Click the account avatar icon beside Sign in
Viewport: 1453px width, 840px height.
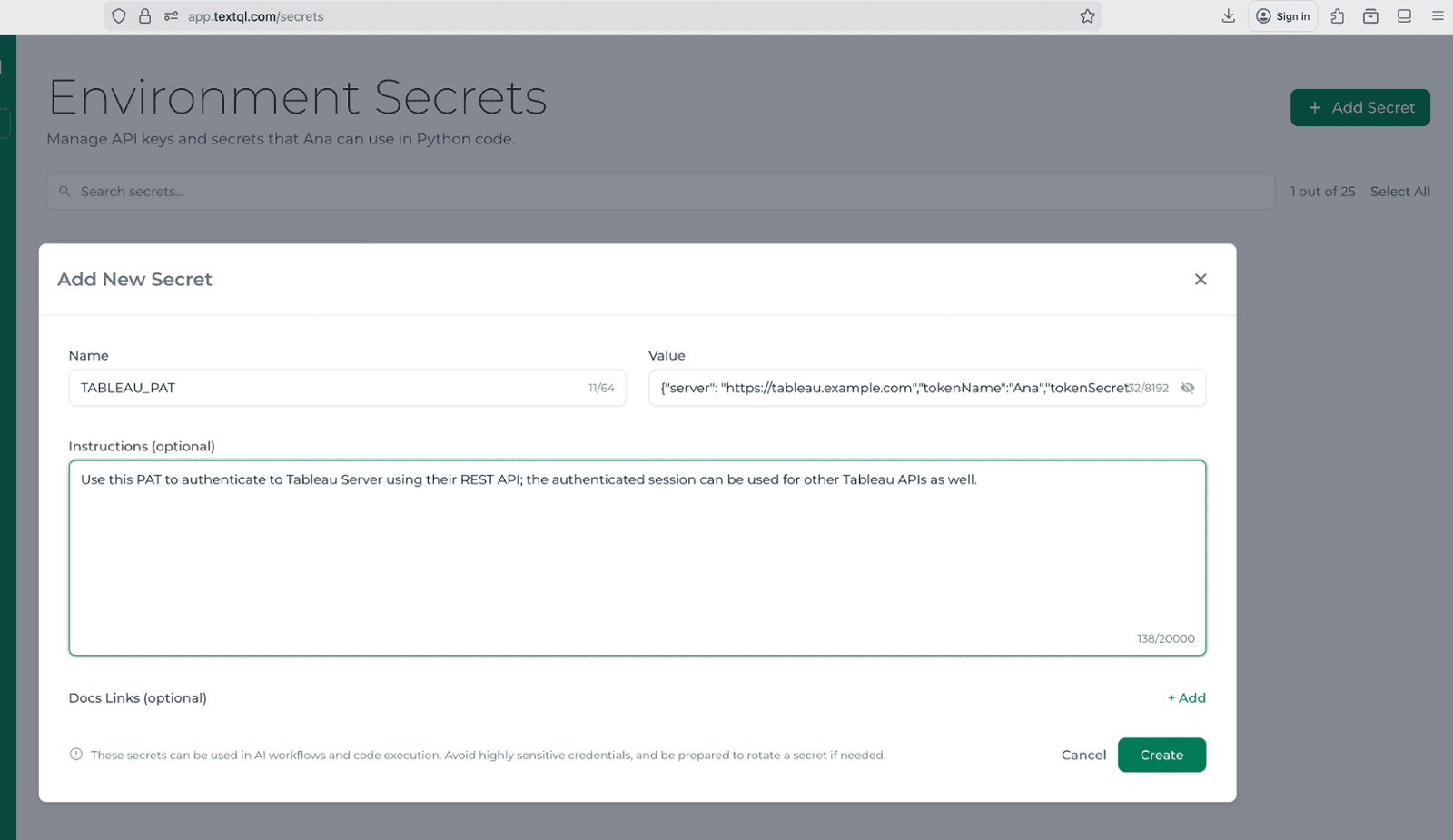[x=1263, y=15]
